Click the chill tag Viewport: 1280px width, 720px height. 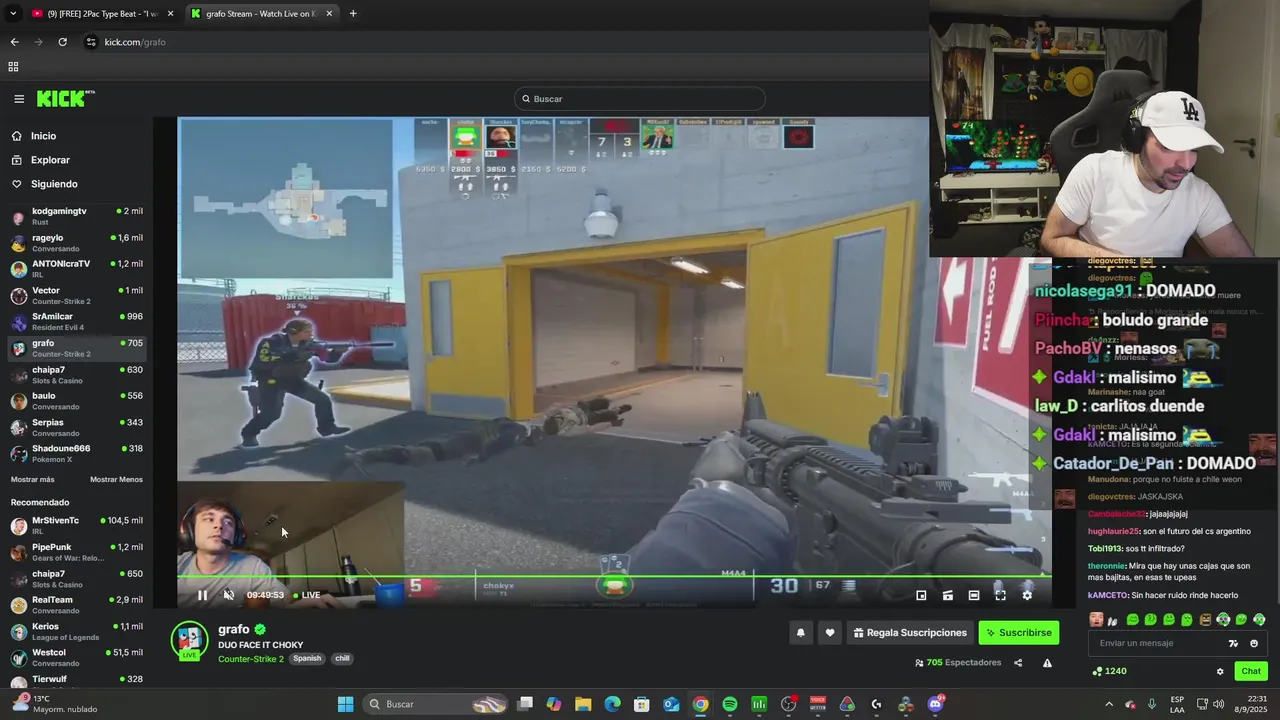(x=342, y=659)
